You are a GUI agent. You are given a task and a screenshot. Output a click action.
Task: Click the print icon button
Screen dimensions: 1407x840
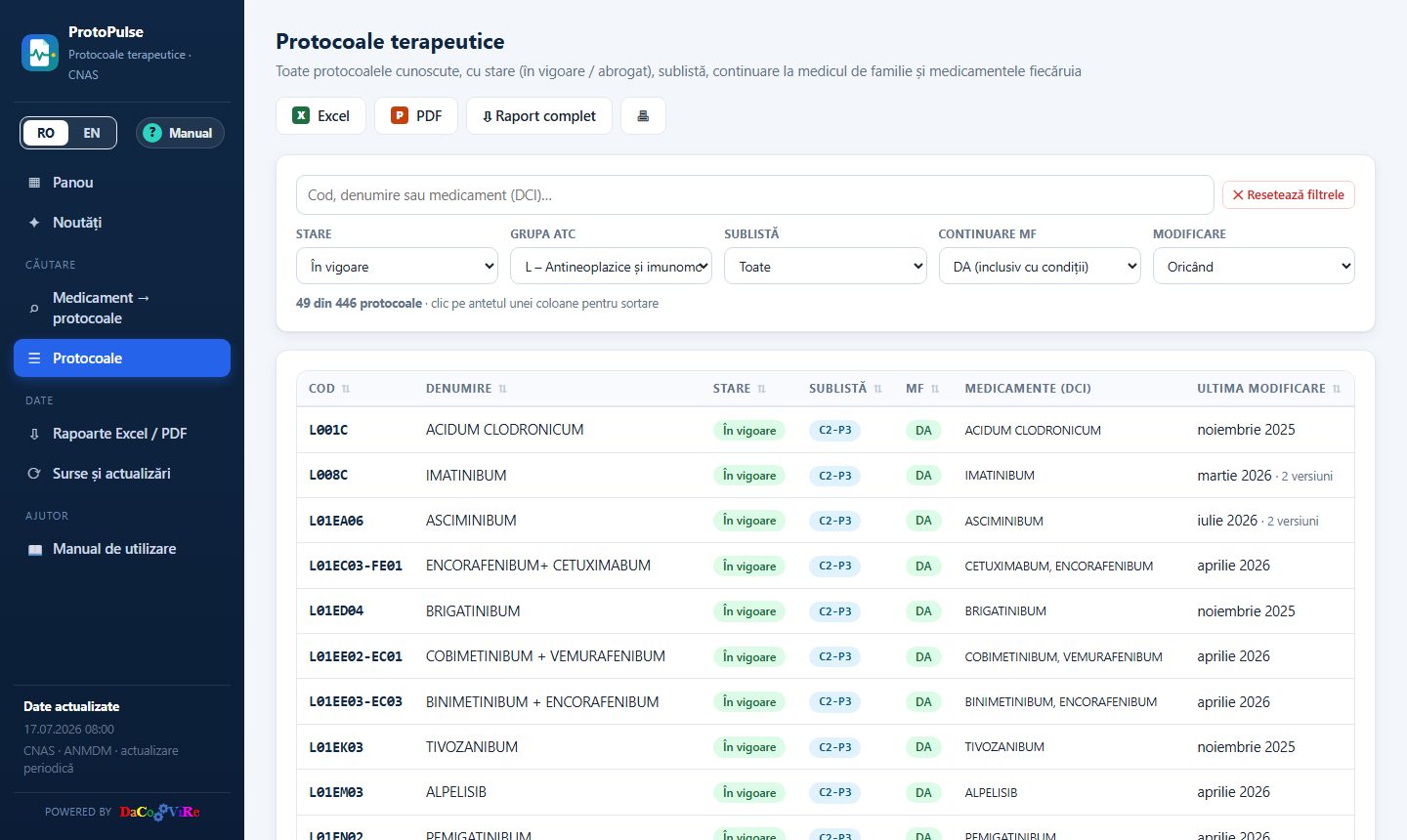click(643, 116)
